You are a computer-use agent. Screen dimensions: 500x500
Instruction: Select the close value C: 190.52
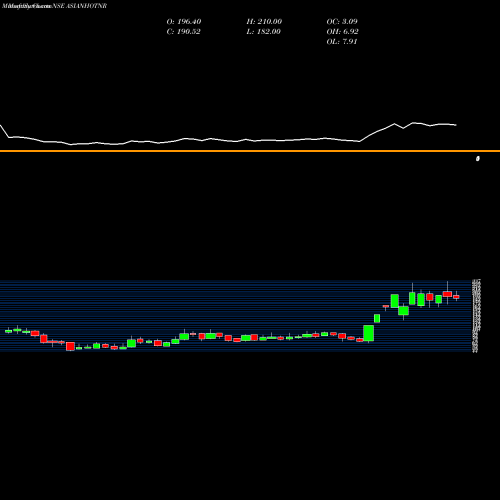184,32
